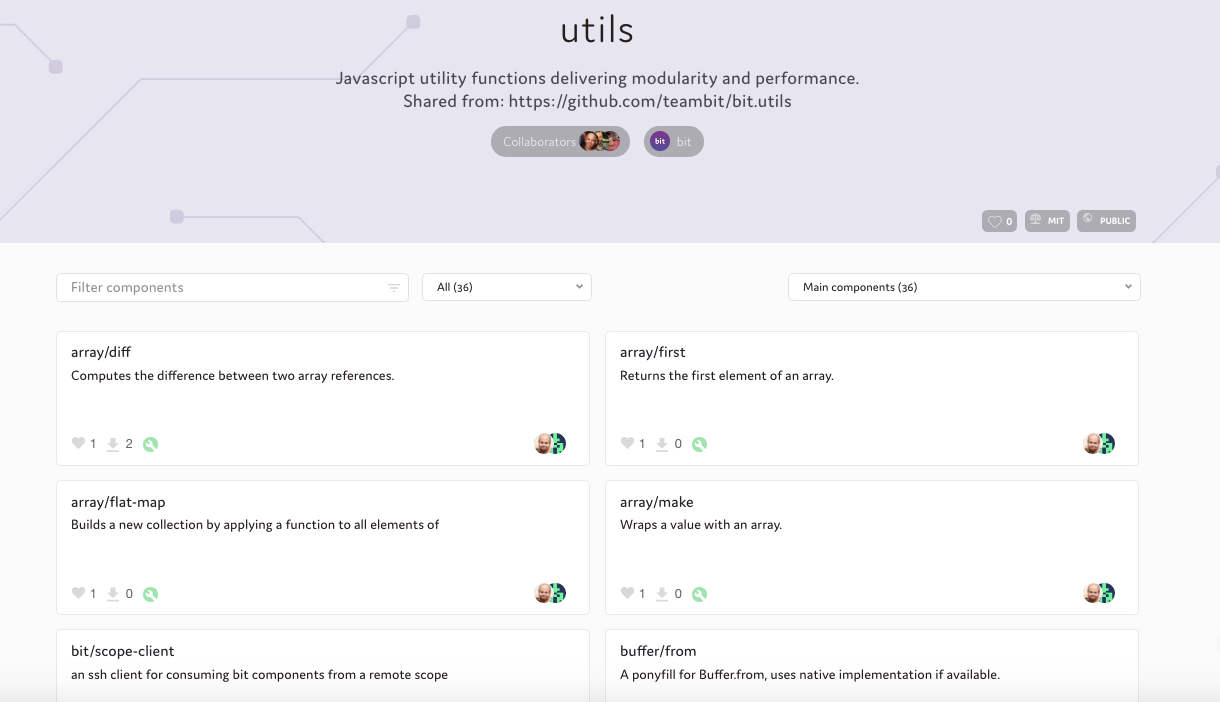Click contributor avatars on array/first card
Image resolution: width=1220 pixels, height=702 pixels.
tap(1099, 444)
